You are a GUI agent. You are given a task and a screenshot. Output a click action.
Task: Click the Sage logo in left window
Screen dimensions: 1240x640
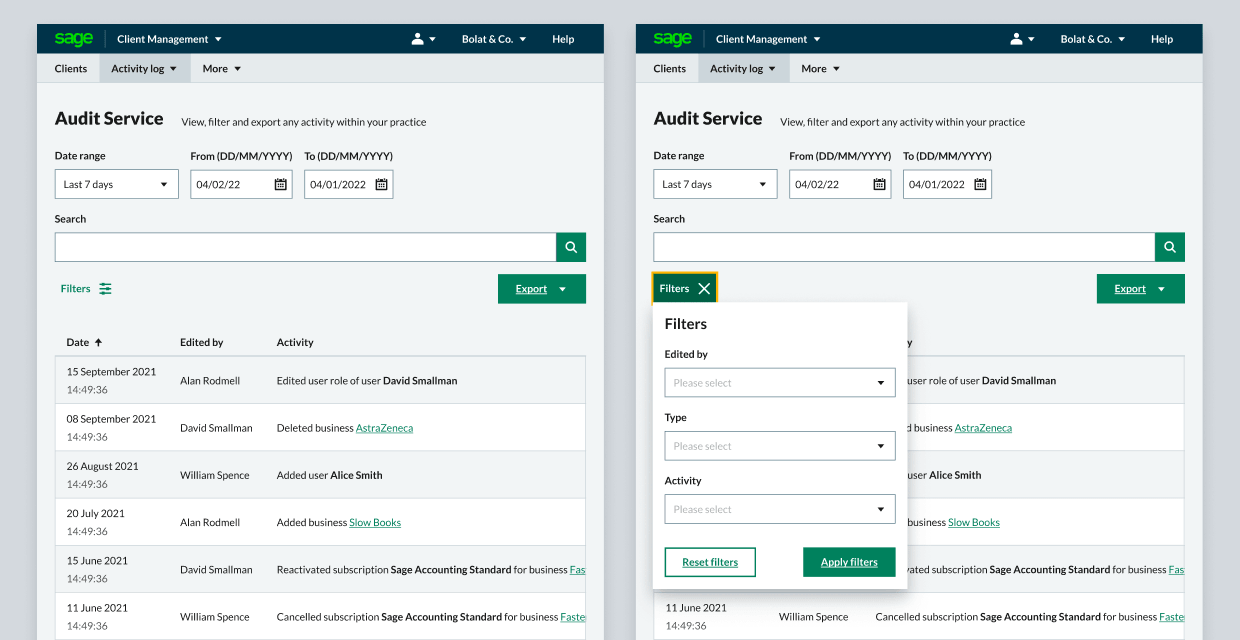73,39
